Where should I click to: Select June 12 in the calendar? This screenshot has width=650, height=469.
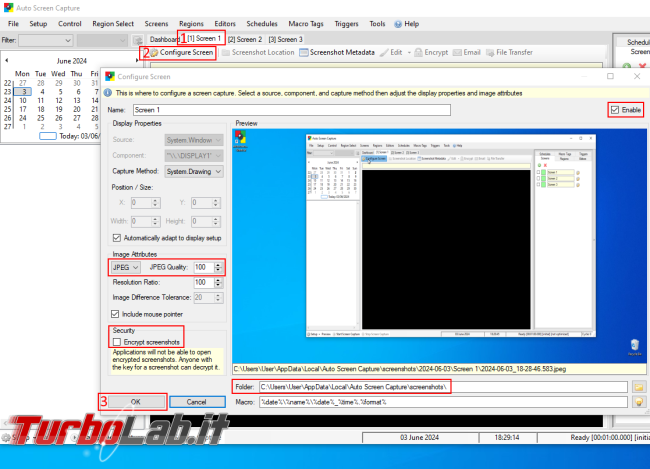(x=59, y=100)
